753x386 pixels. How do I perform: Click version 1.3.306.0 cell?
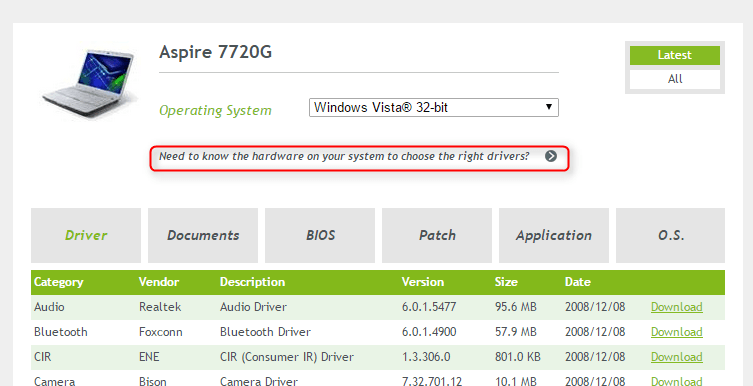(426, 357)
